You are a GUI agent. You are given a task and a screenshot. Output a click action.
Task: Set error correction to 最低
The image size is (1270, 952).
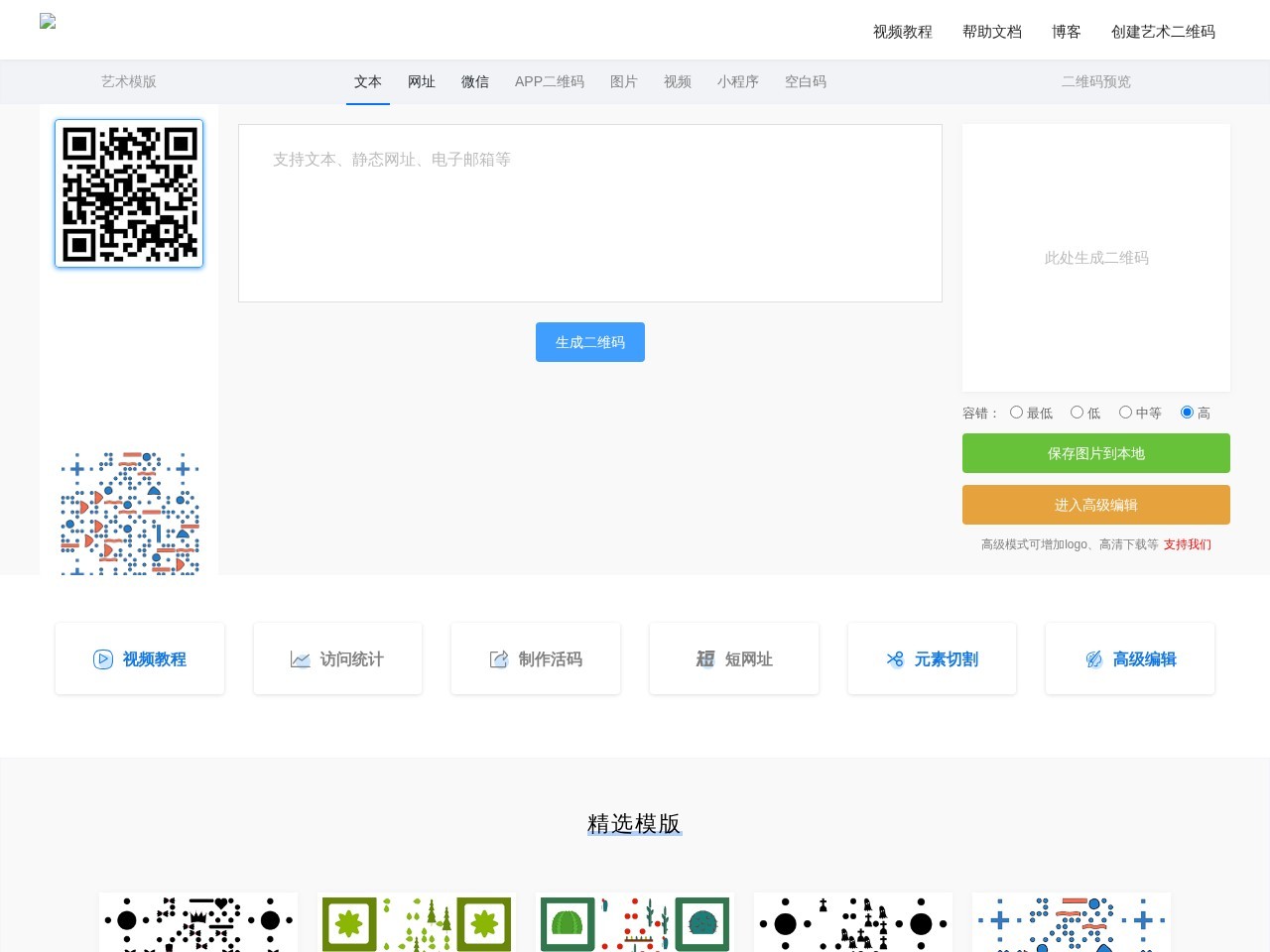coord(1016,412)
